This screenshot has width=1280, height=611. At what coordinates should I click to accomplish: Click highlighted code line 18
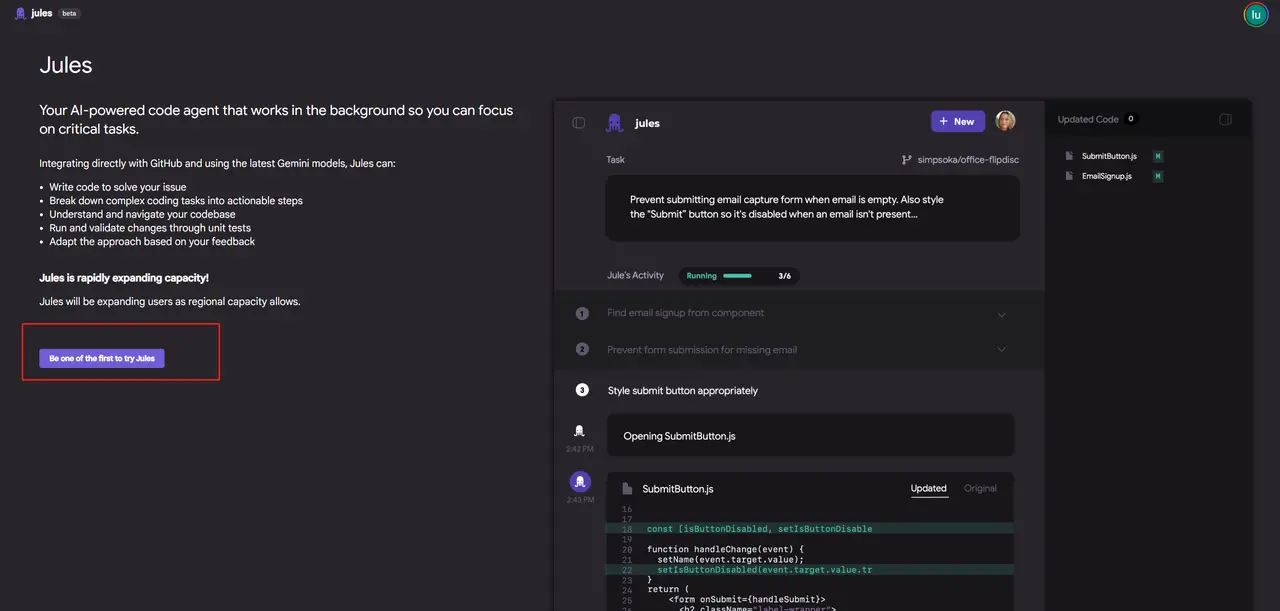[810, 528]
